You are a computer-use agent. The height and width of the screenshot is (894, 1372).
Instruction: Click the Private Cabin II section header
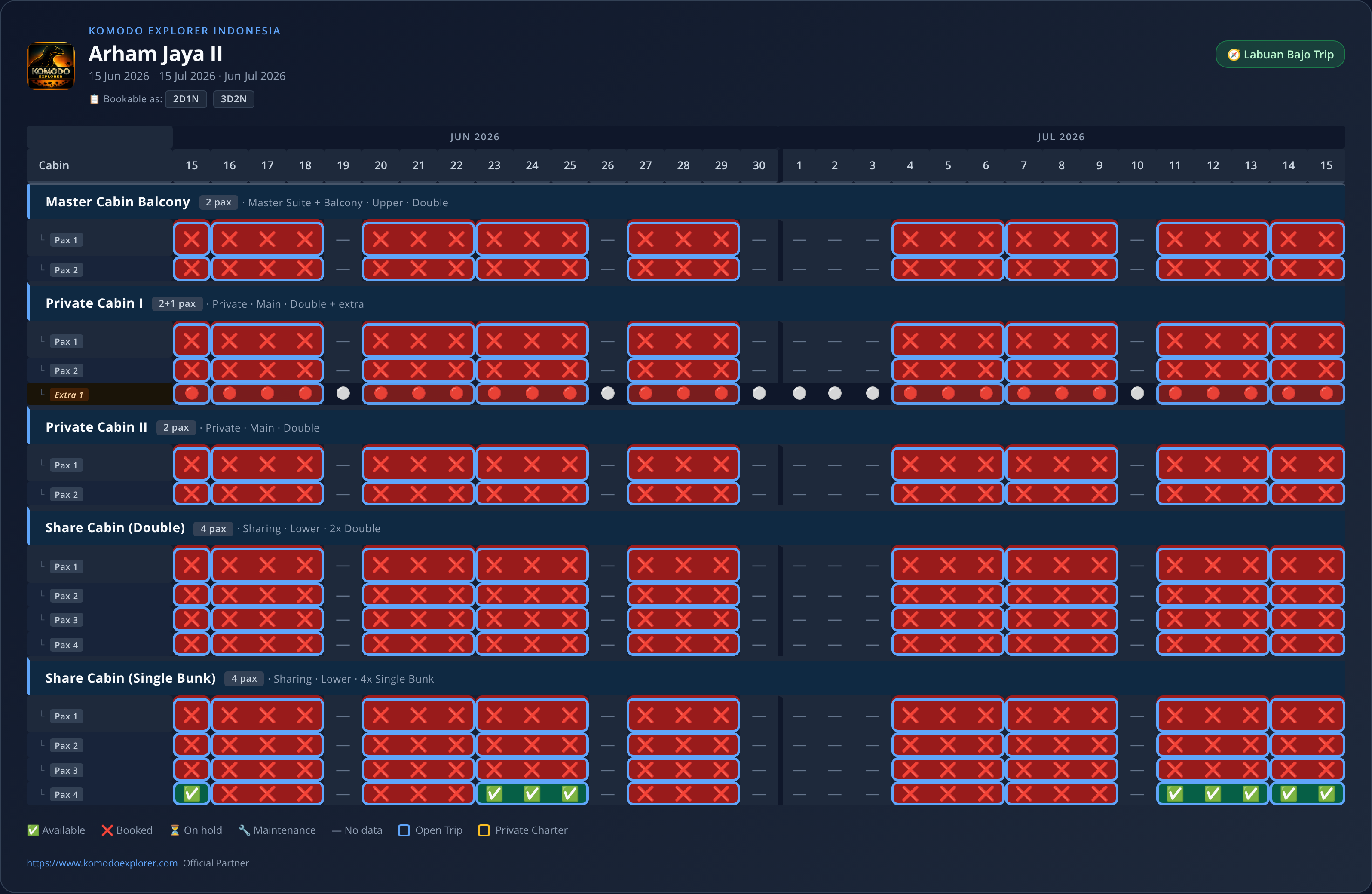pos(686,428)
